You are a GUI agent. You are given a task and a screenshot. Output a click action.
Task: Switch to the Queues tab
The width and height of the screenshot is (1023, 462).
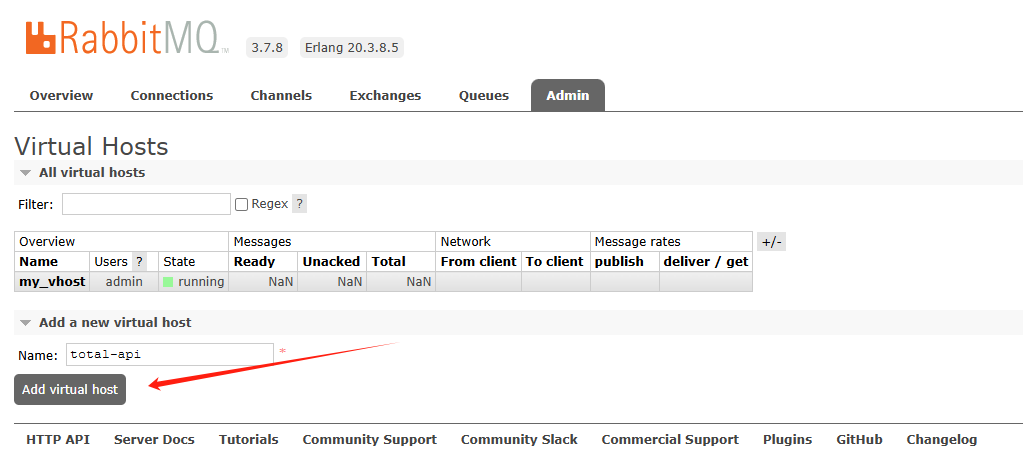coord(483,95)
